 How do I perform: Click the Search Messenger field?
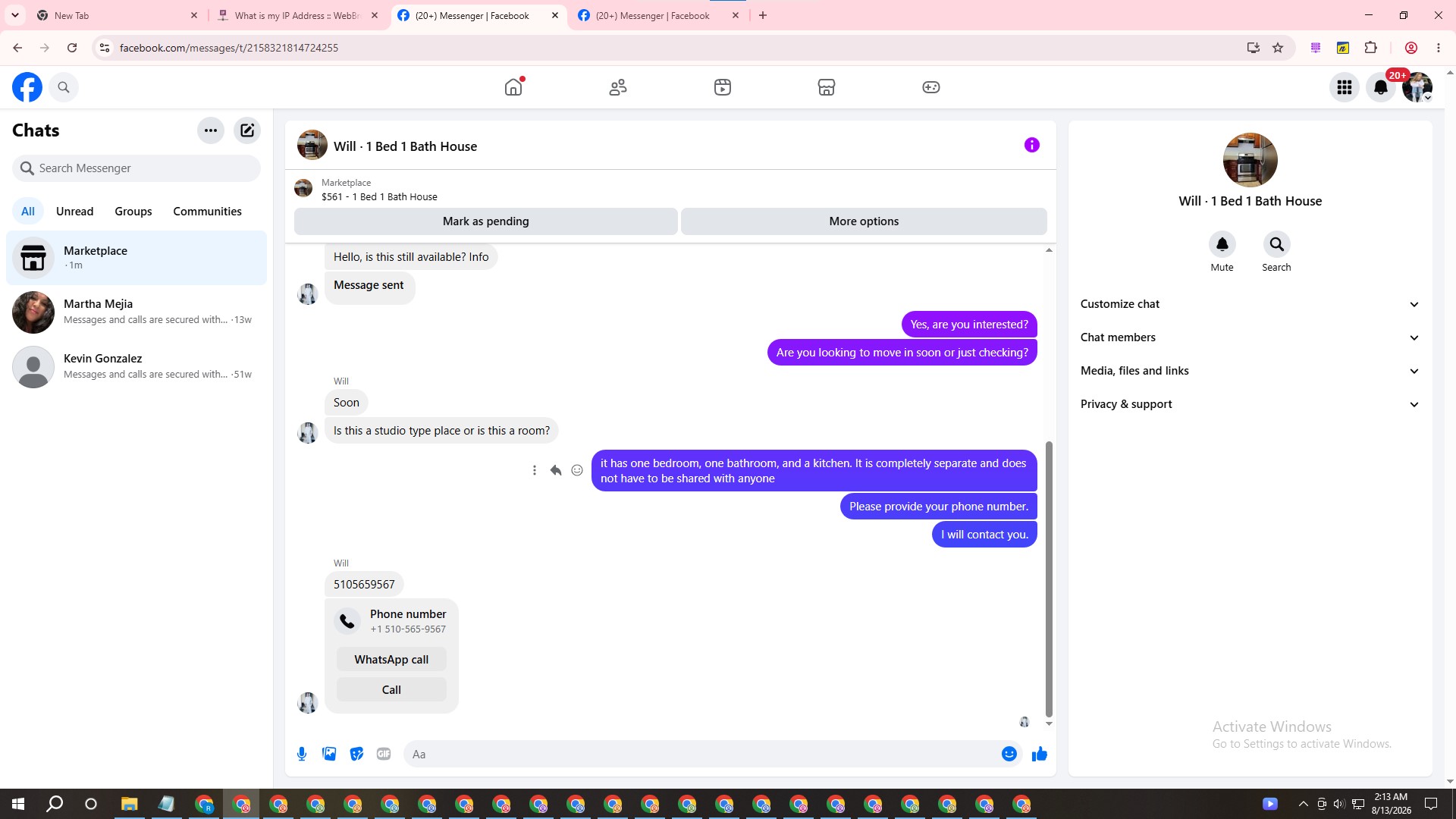pos(136,168)
